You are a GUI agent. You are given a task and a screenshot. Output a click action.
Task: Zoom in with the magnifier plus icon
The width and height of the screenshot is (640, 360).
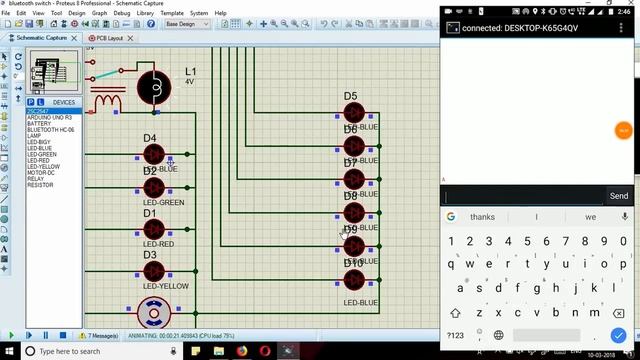274,24
